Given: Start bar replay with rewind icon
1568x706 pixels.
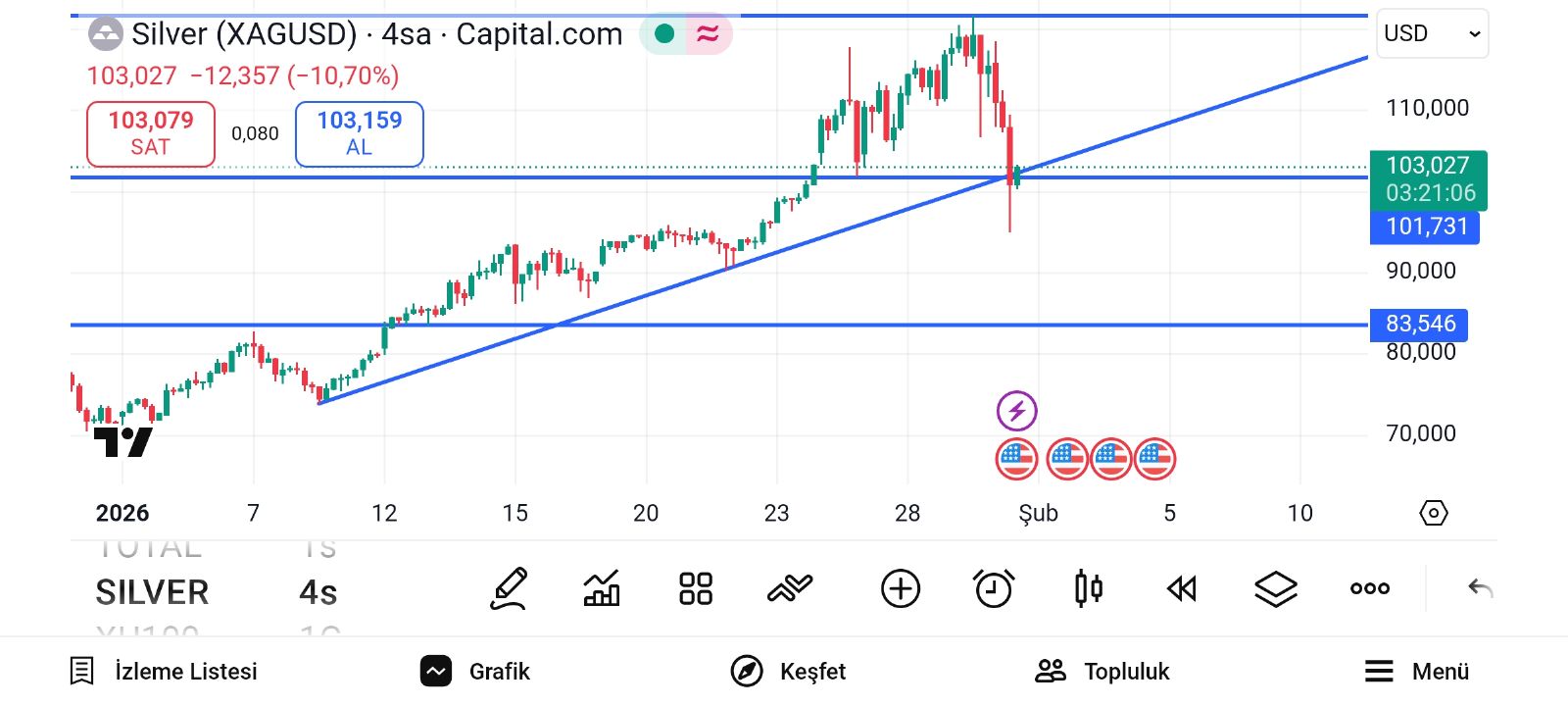Looking at the screenshot, I should pyautogui.click(x=1182, y=588).
